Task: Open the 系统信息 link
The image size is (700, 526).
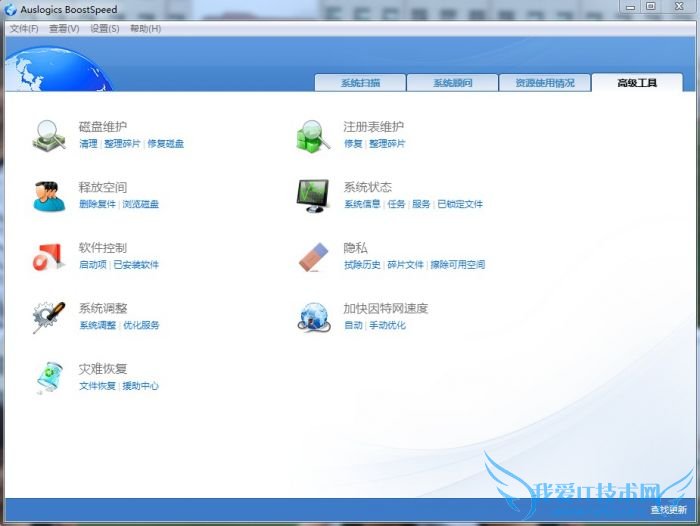Action: 362,204
